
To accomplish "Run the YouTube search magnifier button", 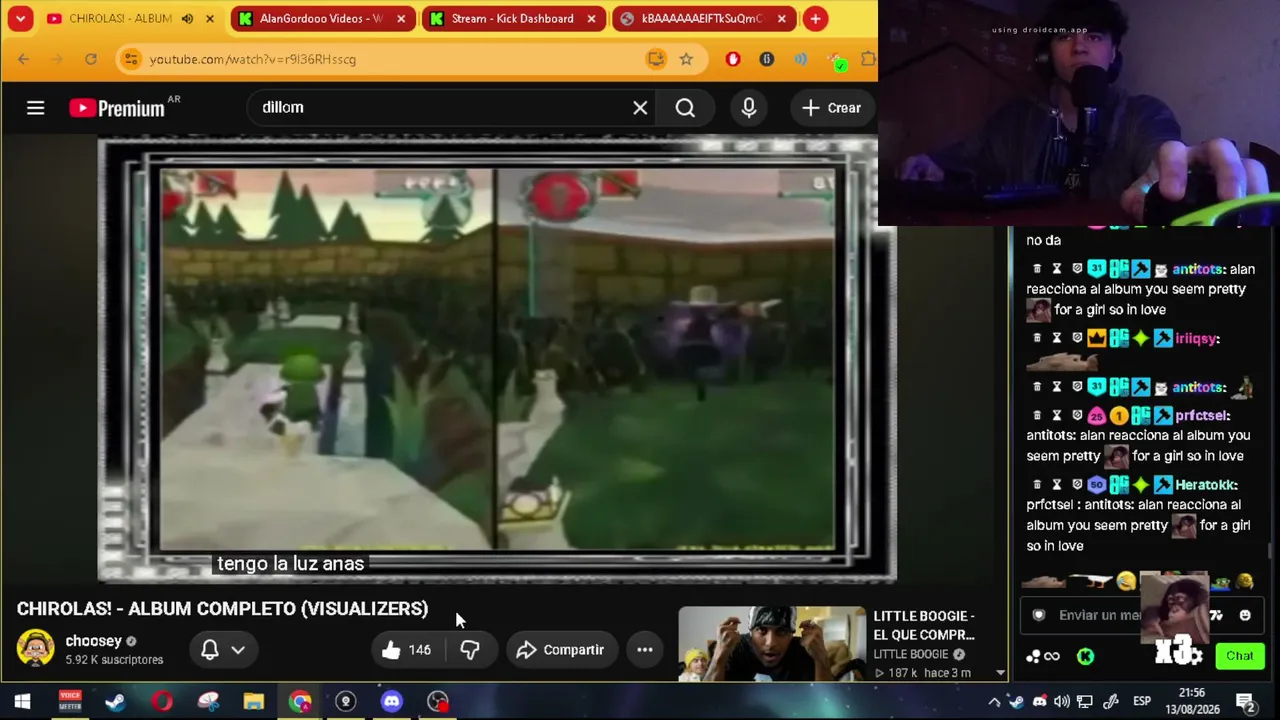I will click(685, 108).
